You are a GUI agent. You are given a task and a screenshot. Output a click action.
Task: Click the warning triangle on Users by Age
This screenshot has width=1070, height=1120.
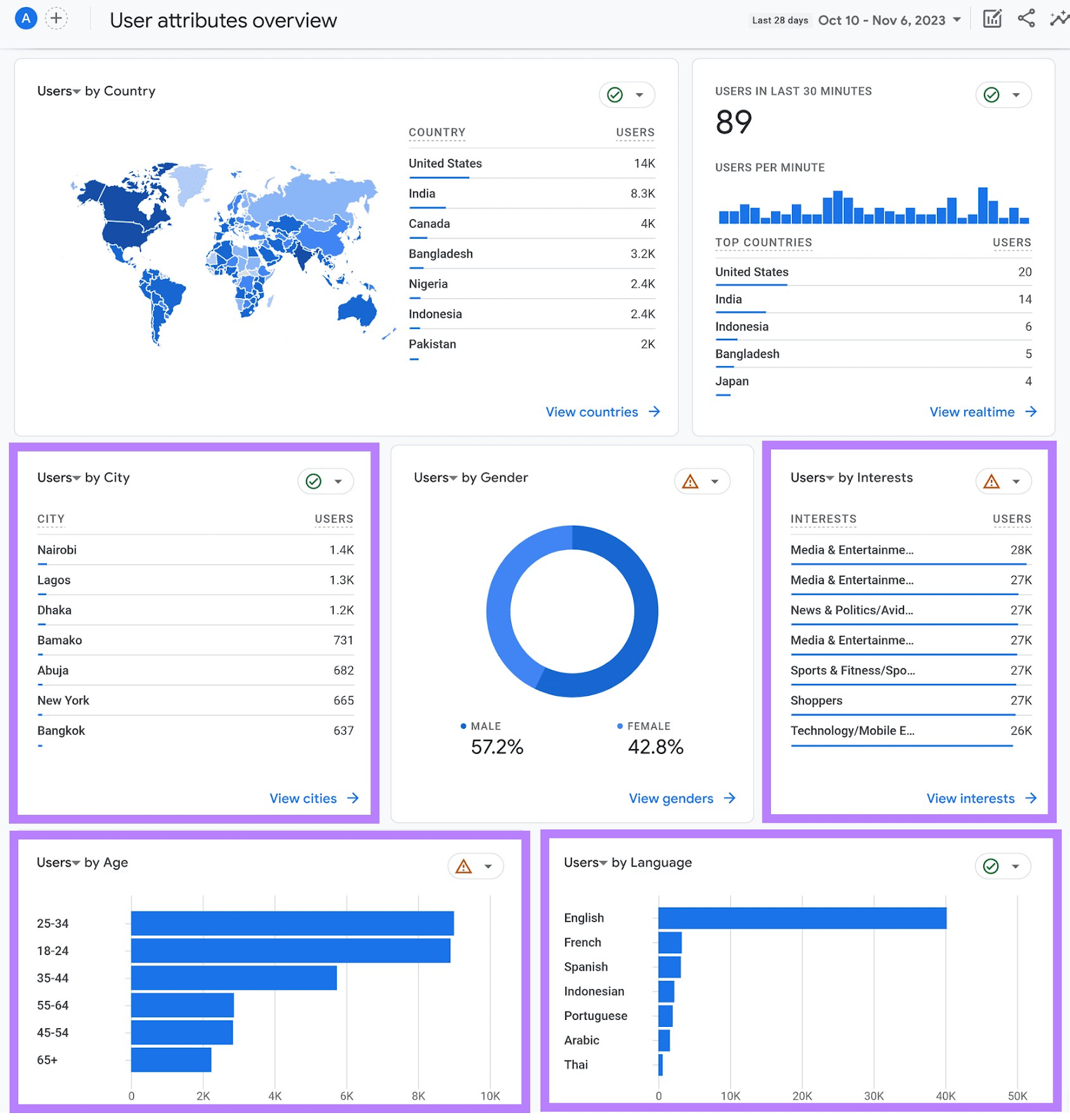464,867
